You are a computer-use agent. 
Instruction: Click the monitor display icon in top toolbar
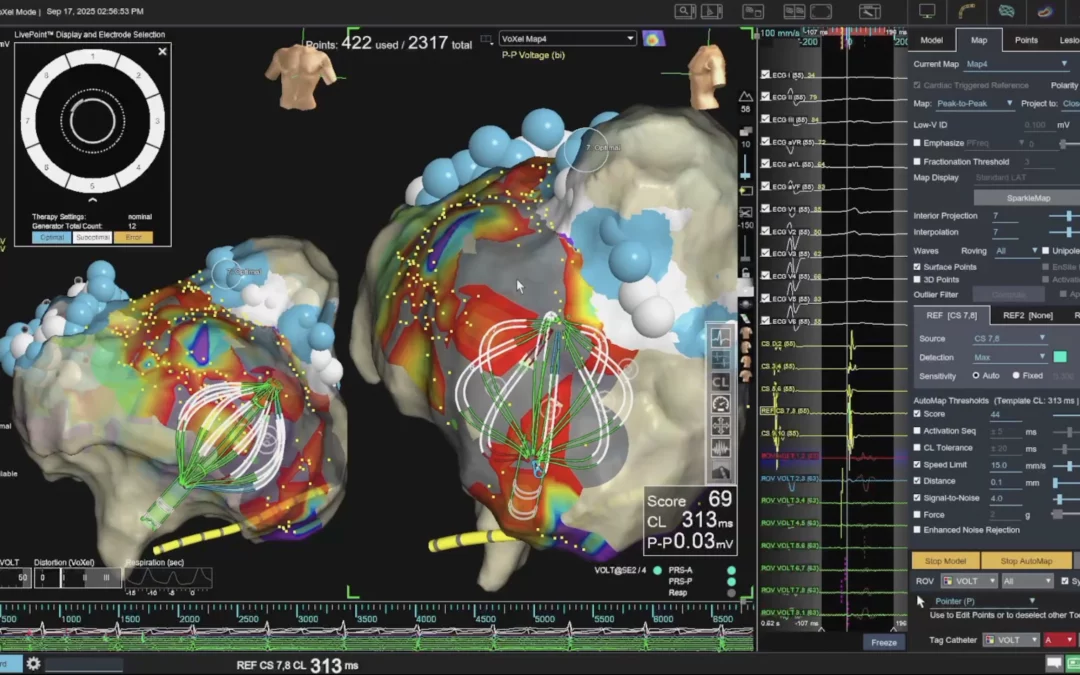point(927,11)
